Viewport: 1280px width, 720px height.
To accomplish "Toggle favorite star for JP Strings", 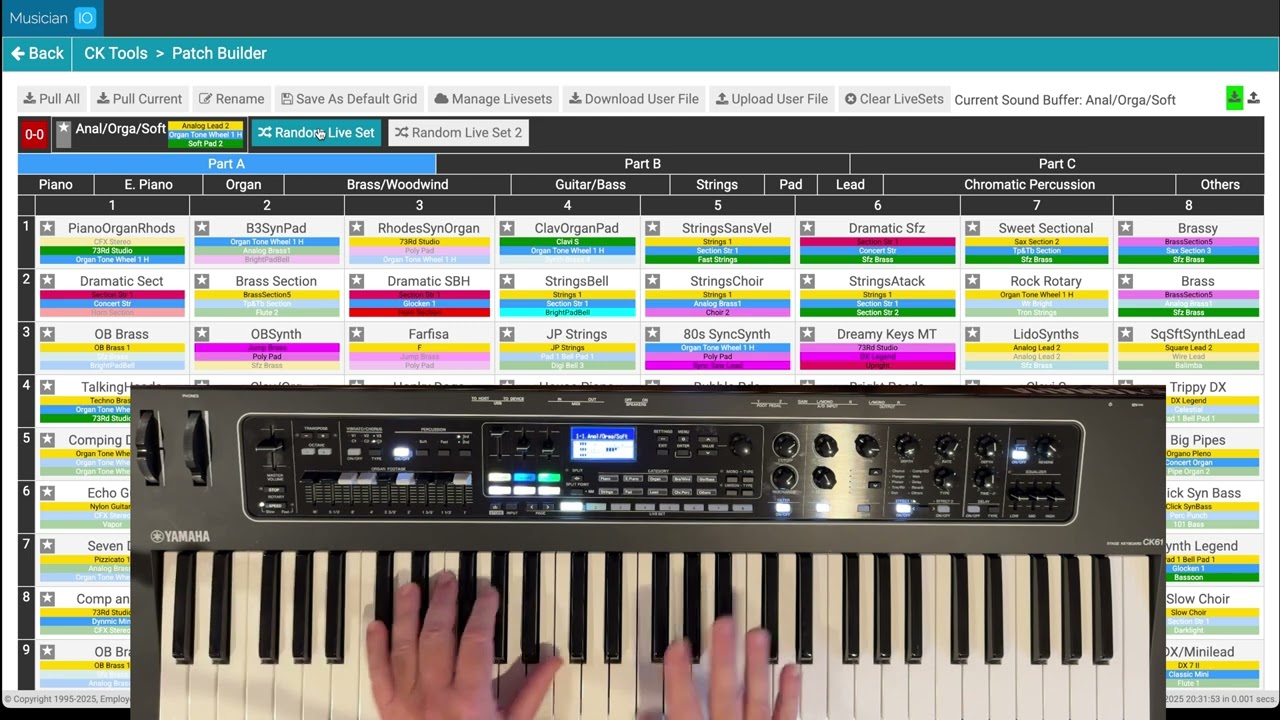I will point(506,334).
